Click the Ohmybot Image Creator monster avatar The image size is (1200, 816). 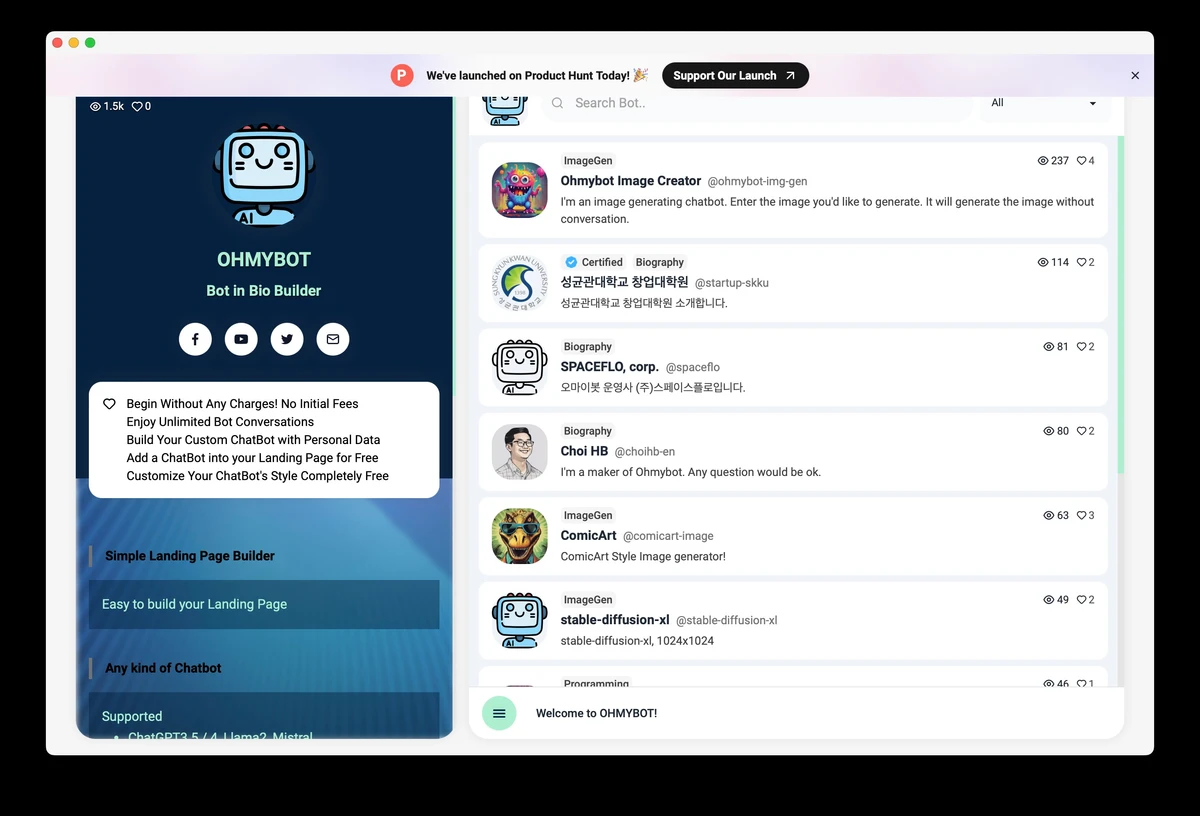click(520, 190)
